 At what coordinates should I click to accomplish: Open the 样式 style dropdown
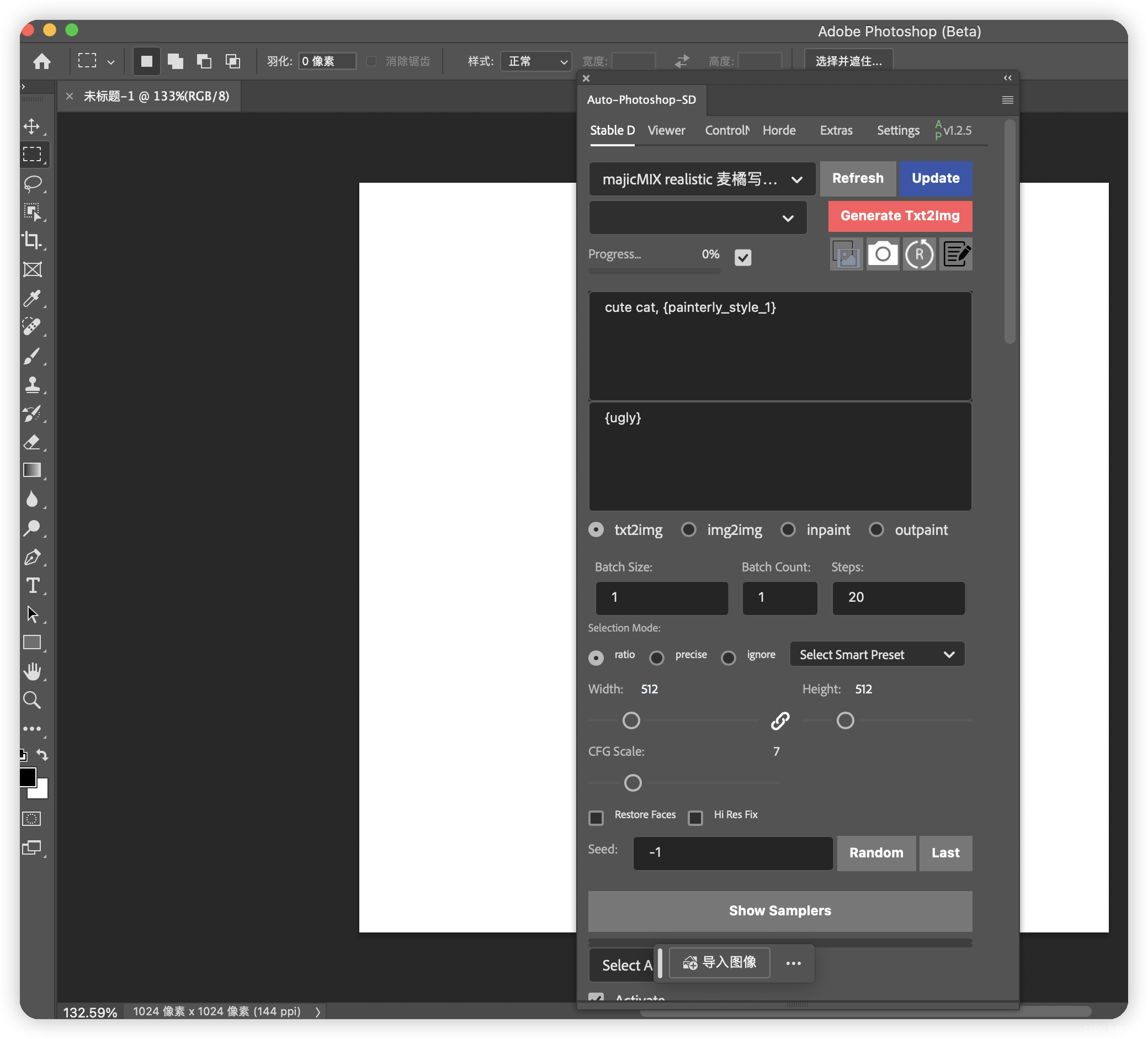pos(536,61)
